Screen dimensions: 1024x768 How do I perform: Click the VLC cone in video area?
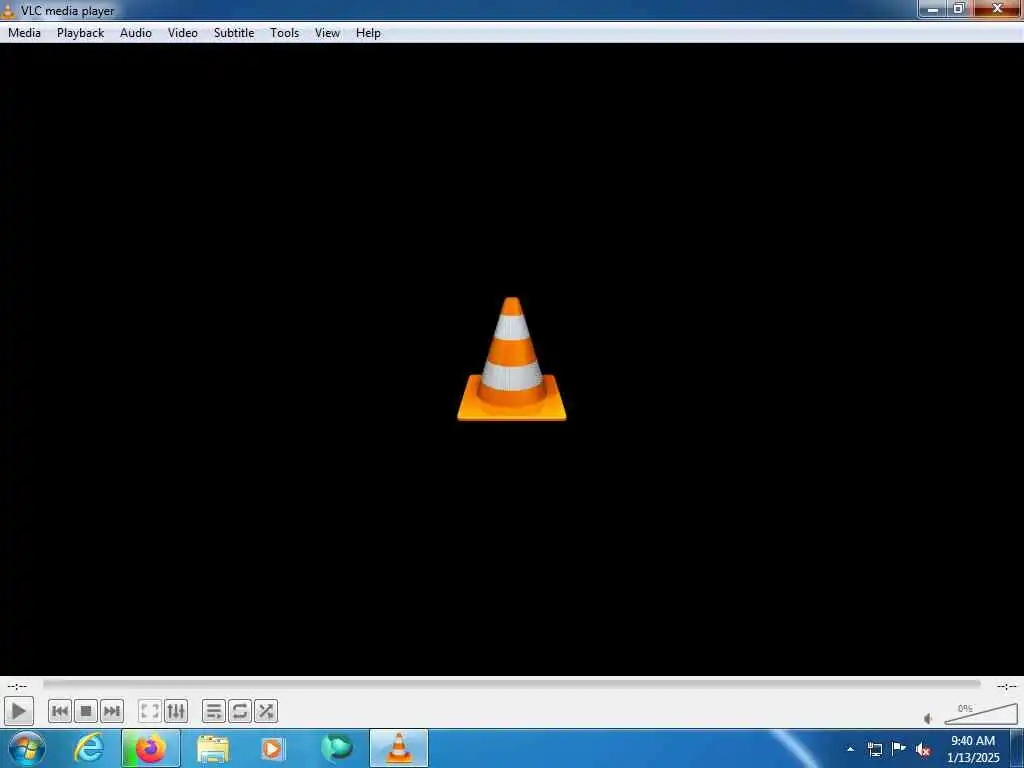[x=511, y=359]
